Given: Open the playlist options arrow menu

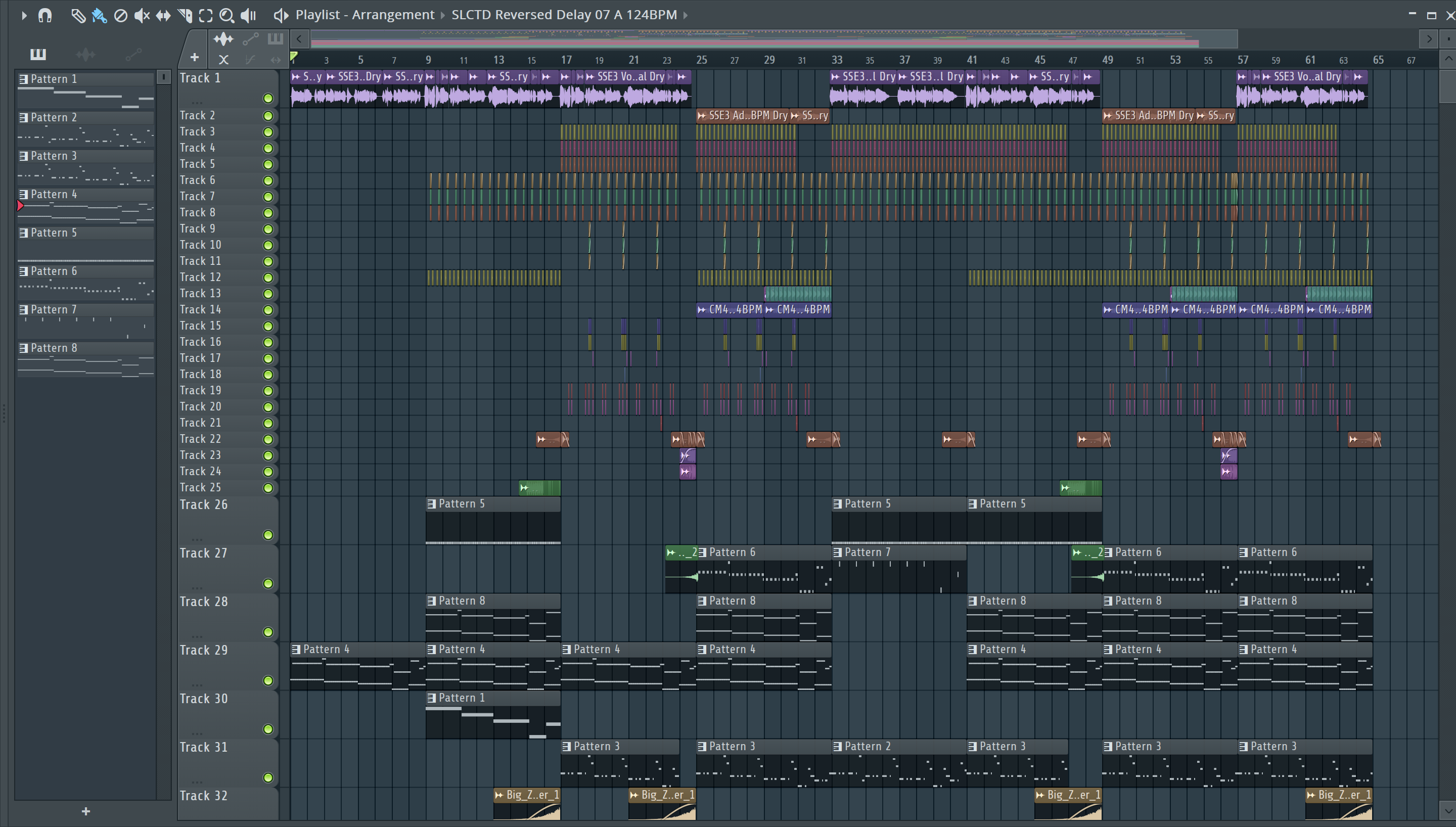Looking at the screenshot, I should [x=24, y=15].
